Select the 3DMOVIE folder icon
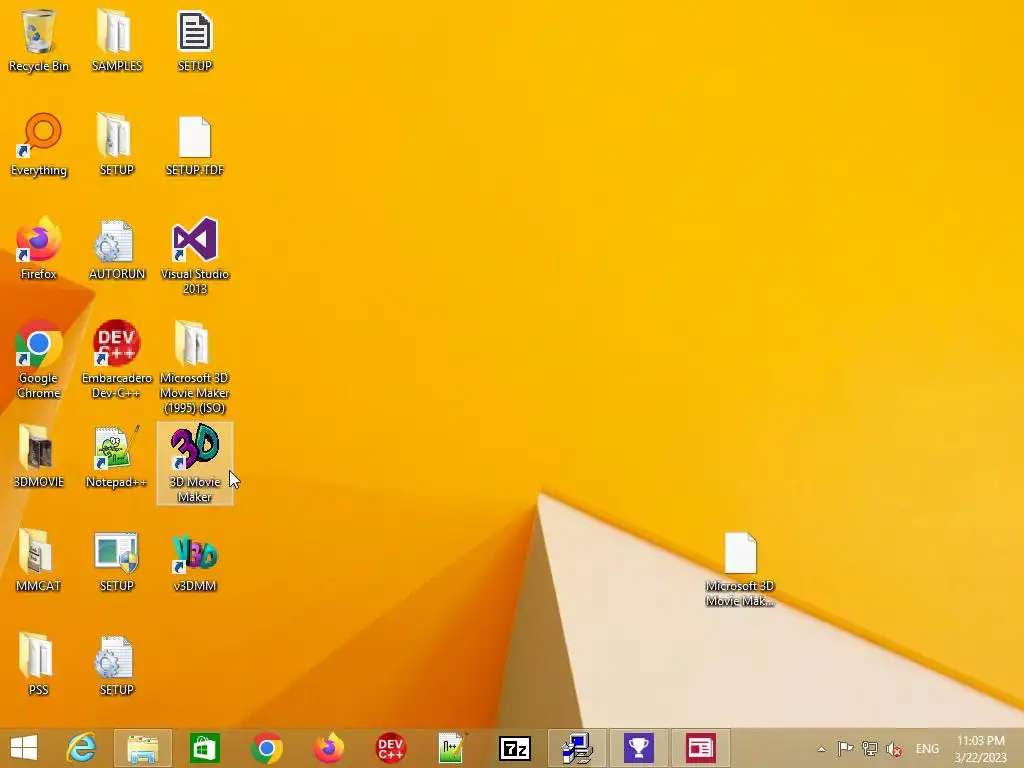This screenshot has width=1024, height=768. coord(39,456)
